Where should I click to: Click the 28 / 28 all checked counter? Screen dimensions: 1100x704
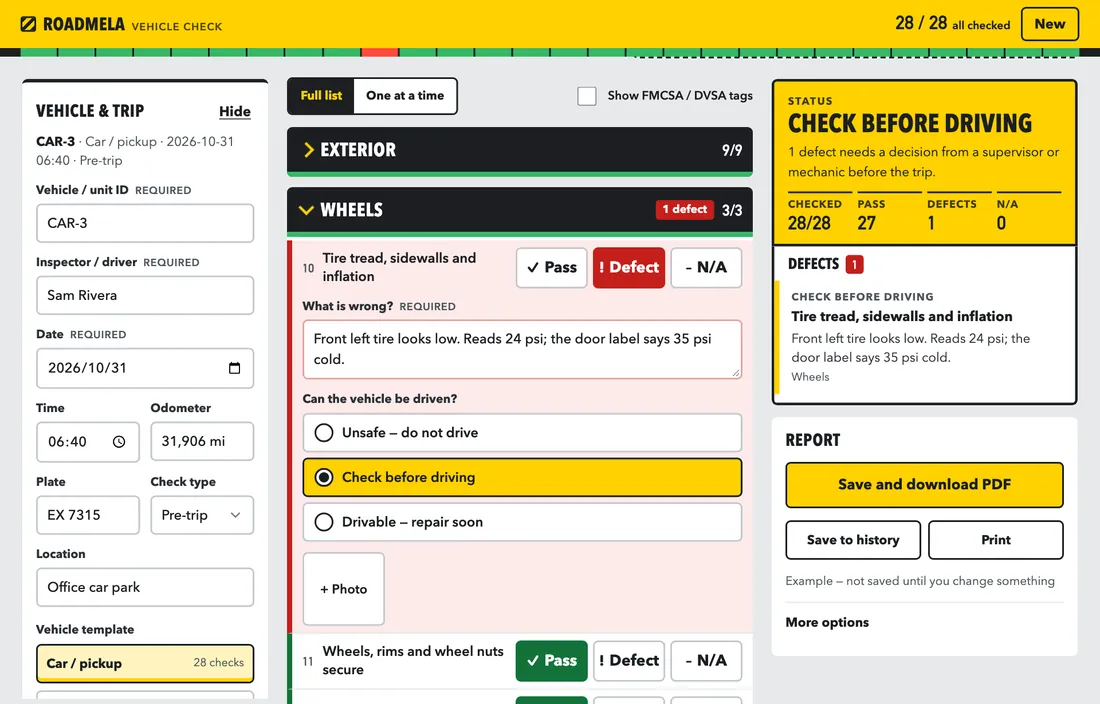coord(953,24)
